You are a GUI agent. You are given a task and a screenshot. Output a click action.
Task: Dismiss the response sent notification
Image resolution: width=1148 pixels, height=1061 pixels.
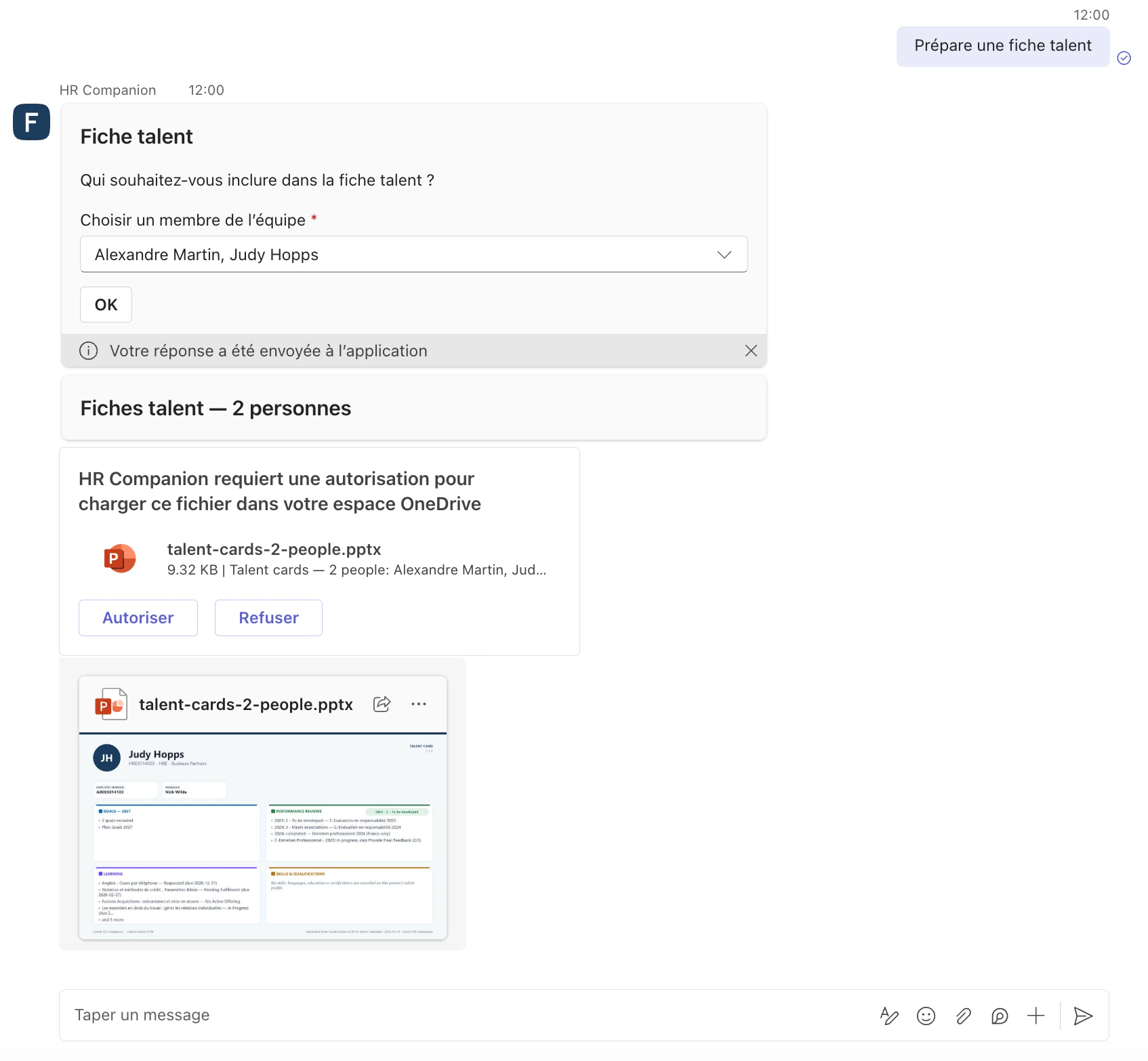[x=751, y=350]
